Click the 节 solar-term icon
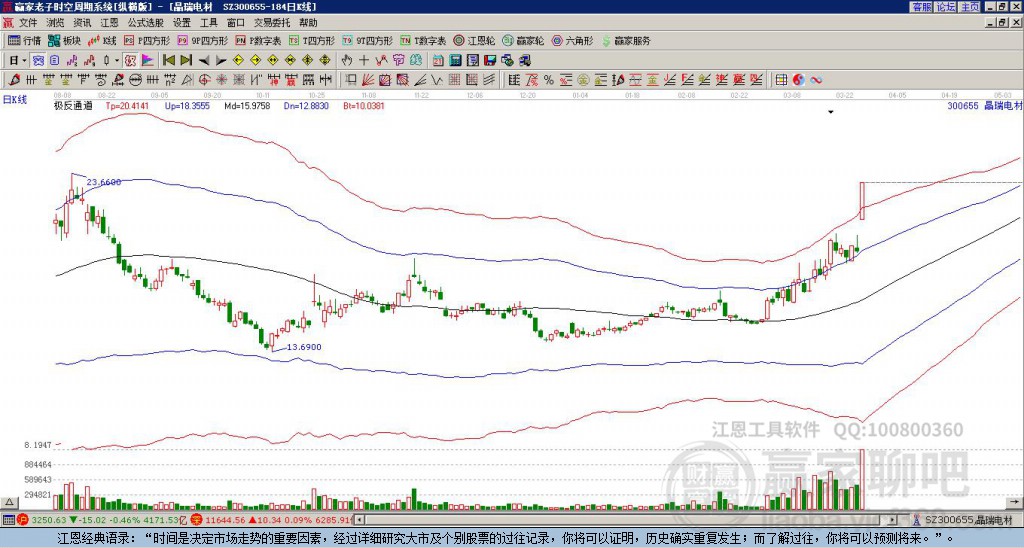 (398, 61)
